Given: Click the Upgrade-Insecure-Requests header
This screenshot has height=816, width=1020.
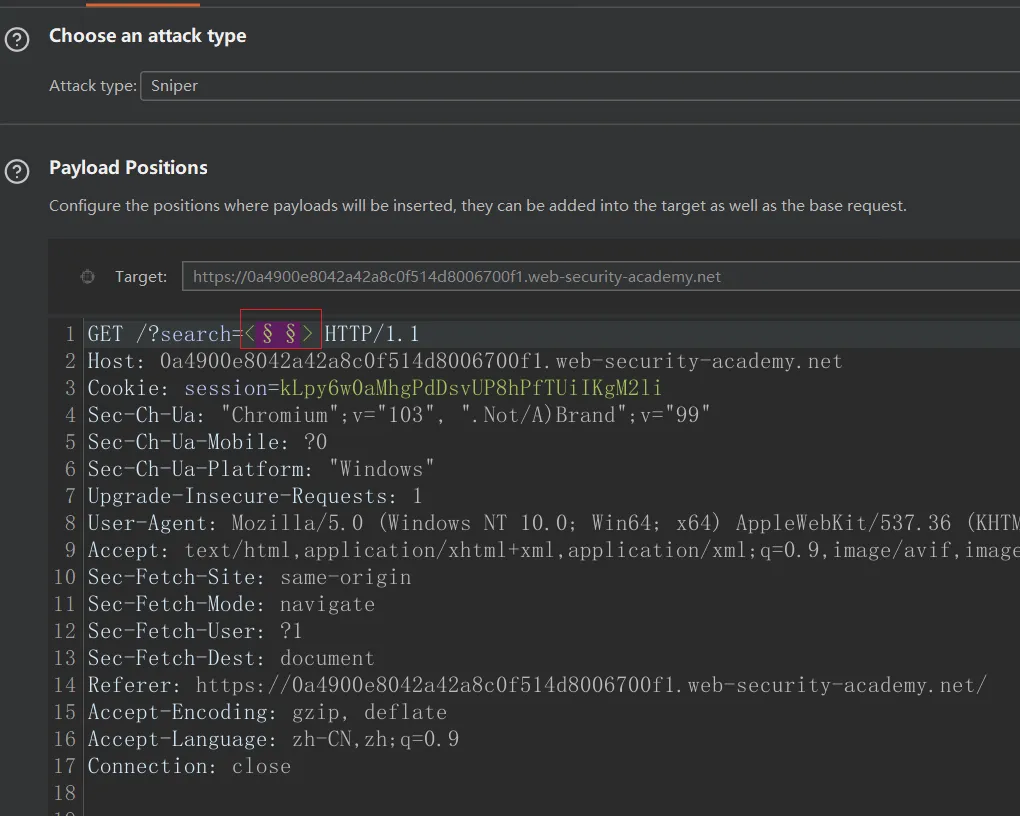Looking at the screenshot, I should coord(255,496).
